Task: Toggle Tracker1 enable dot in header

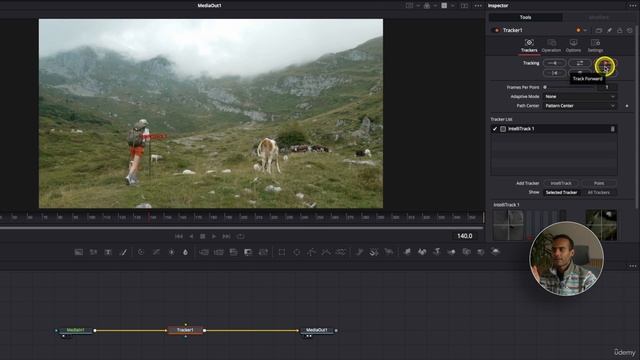Action: coord(497,30)
